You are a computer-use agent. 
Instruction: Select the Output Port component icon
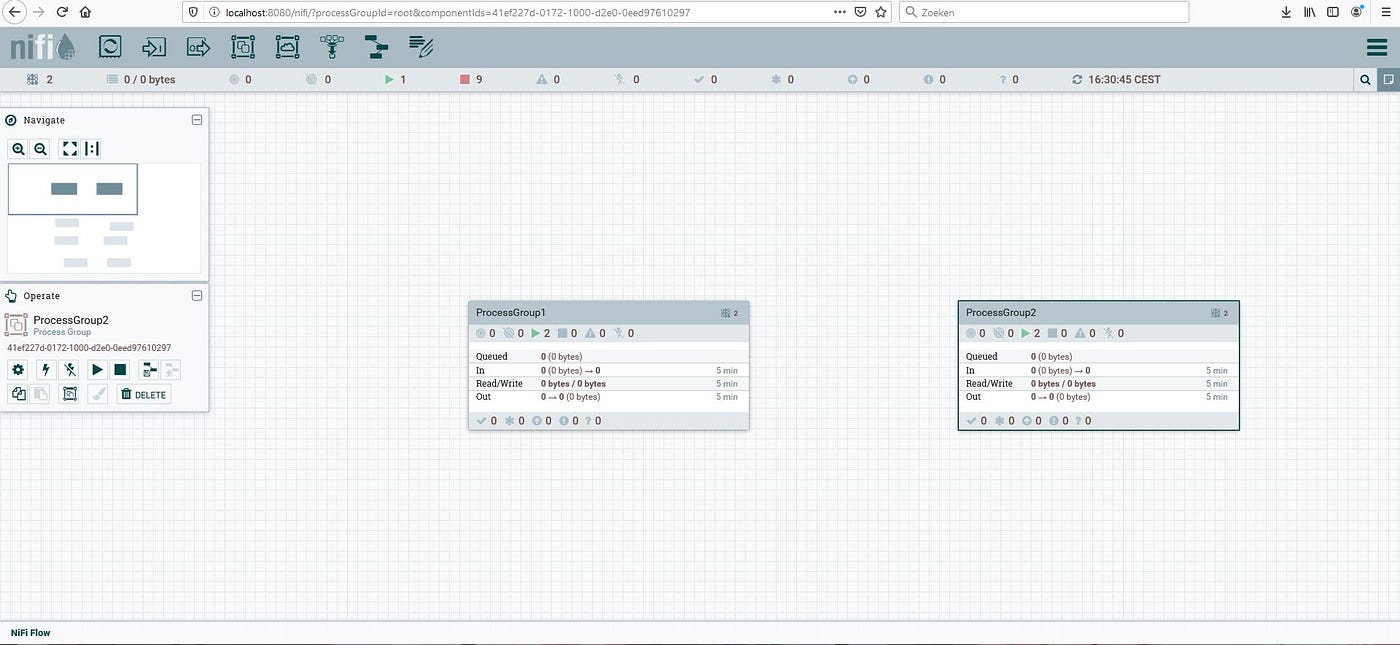click(x=199, y=46)
